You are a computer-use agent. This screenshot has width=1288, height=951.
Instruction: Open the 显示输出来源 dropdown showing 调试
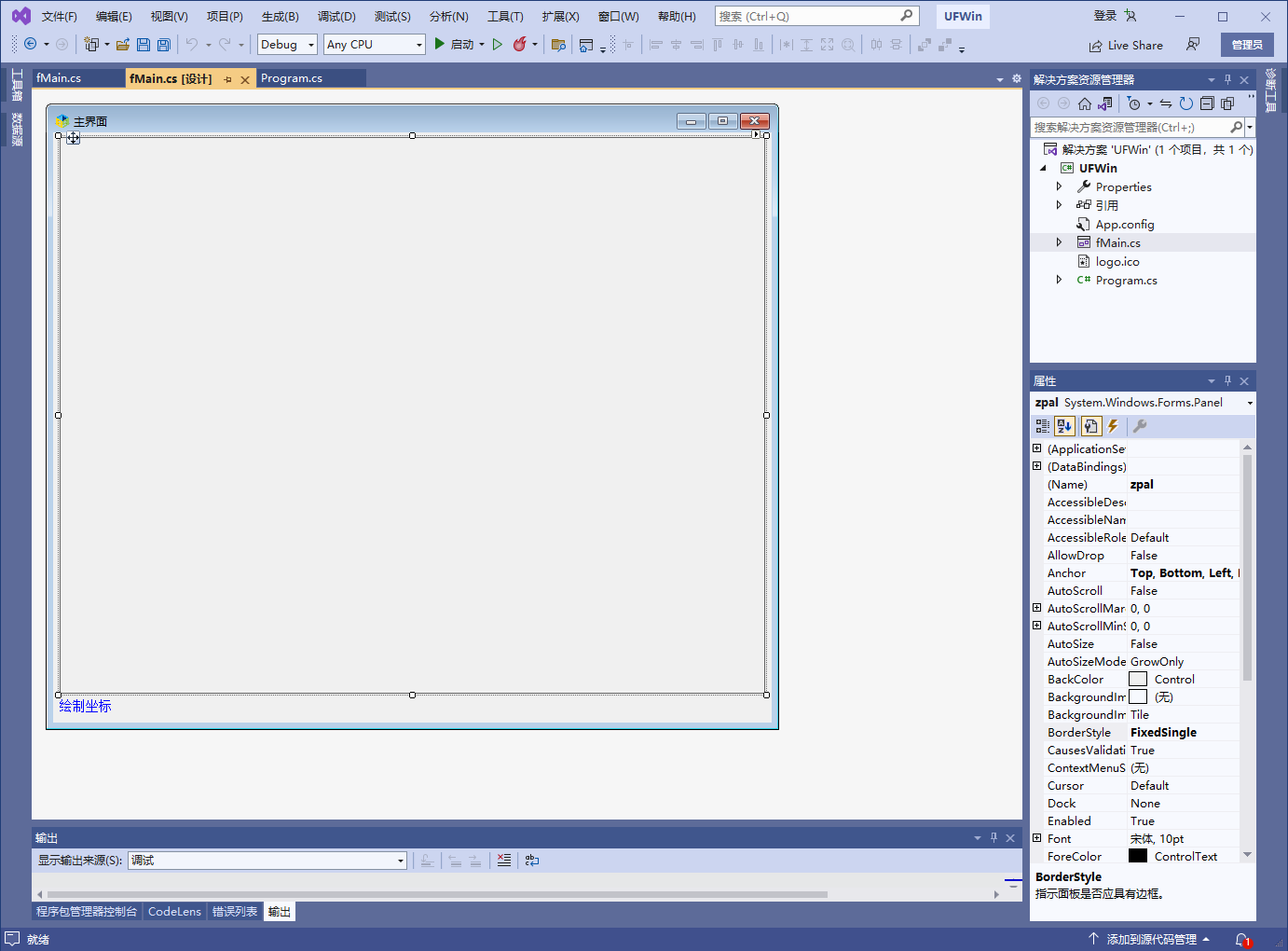tap(401, 861)
